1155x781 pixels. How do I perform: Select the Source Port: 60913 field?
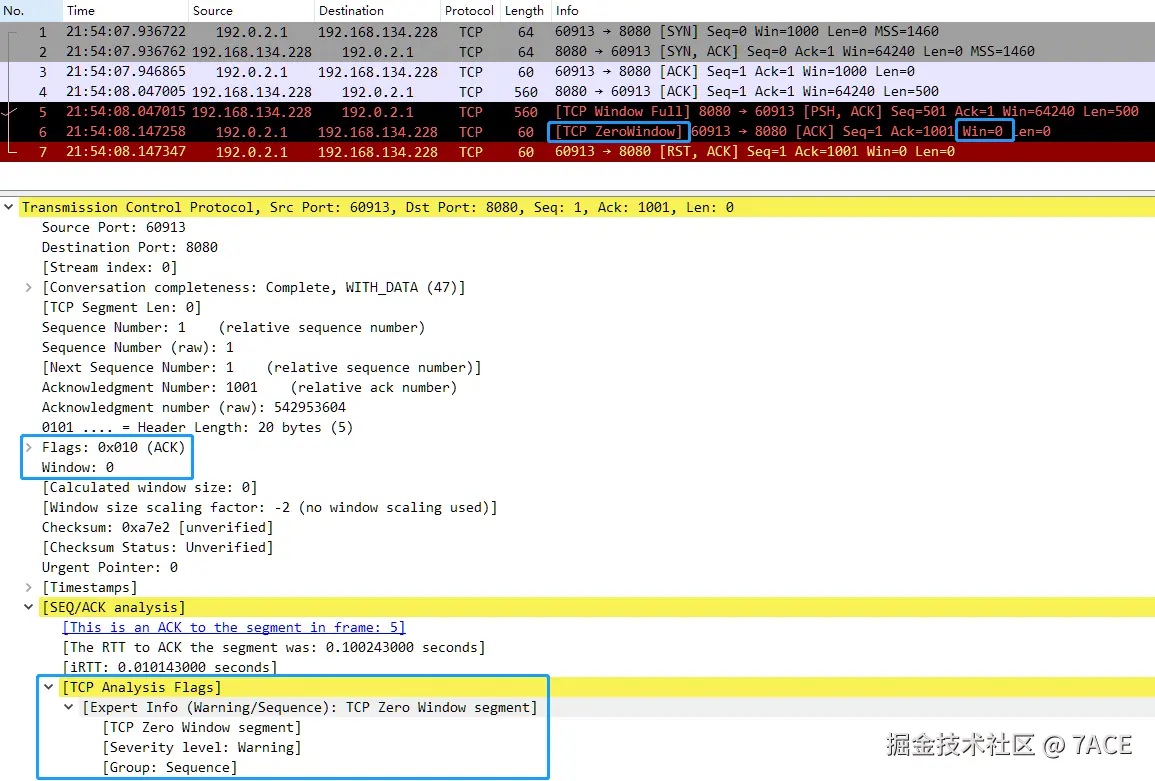pyautogui.click(x=113, y=227)
